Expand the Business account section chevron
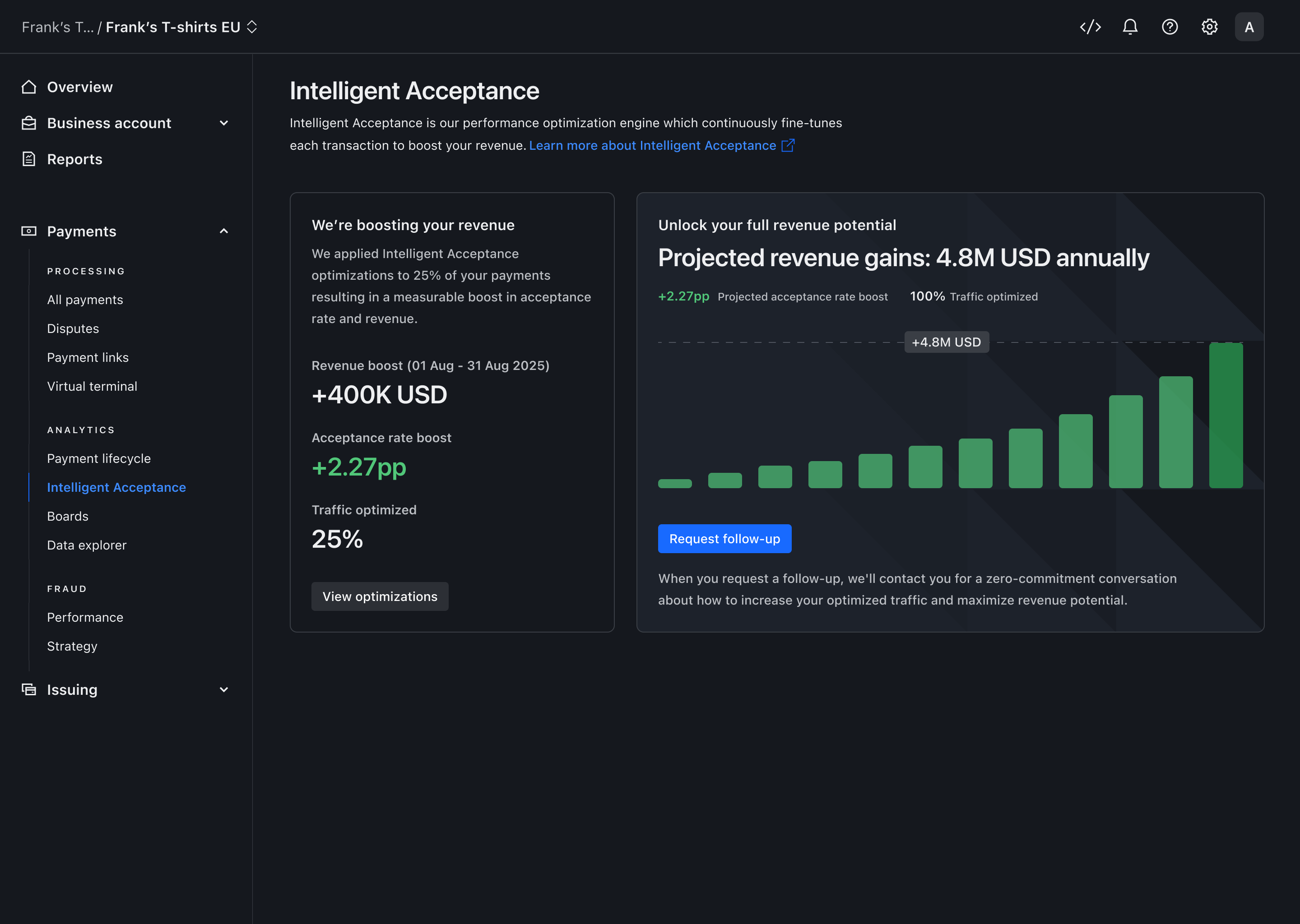 tap(224, 123)
